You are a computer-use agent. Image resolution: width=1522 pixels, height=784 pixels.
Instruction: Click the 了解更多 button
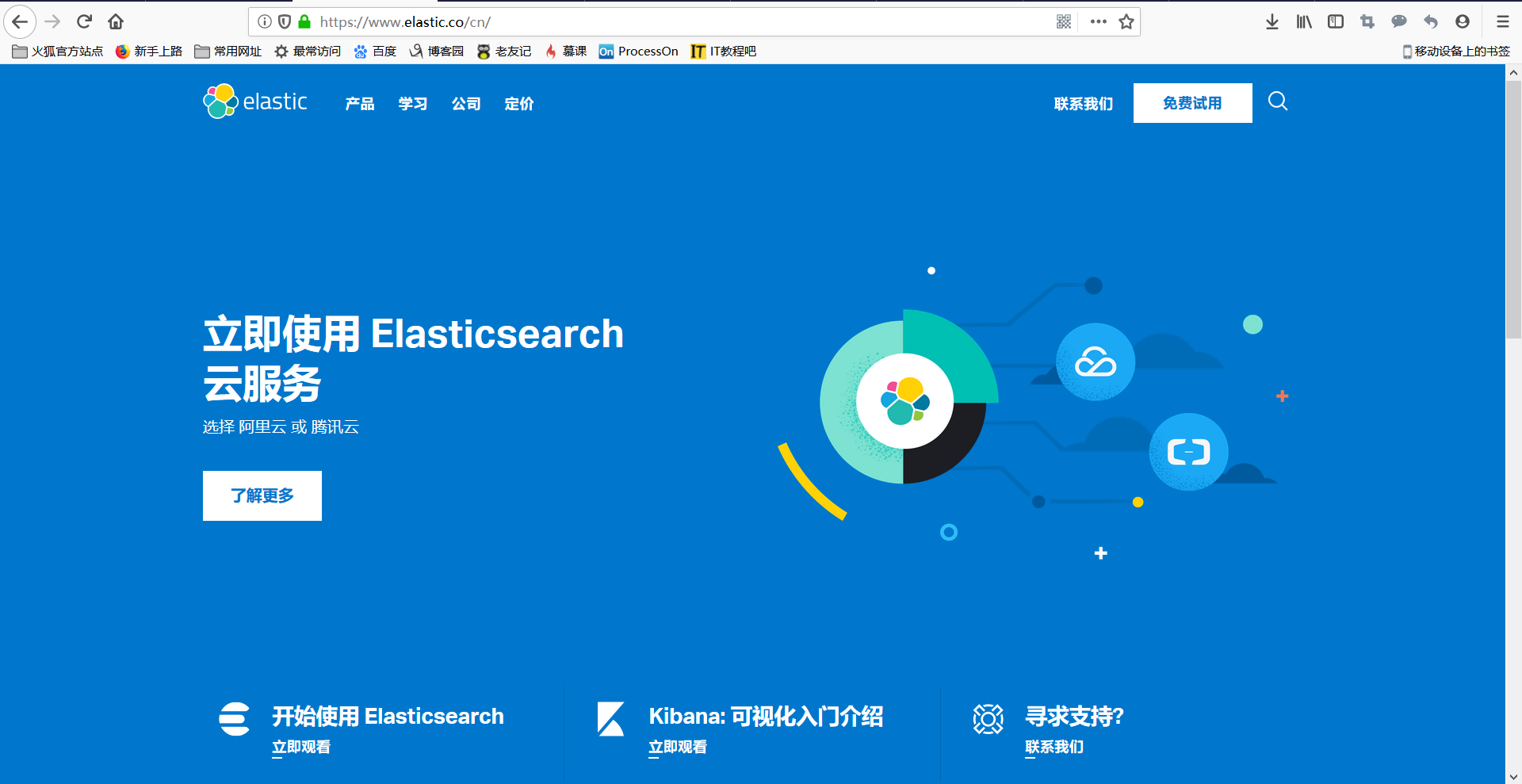coord(262,495)
